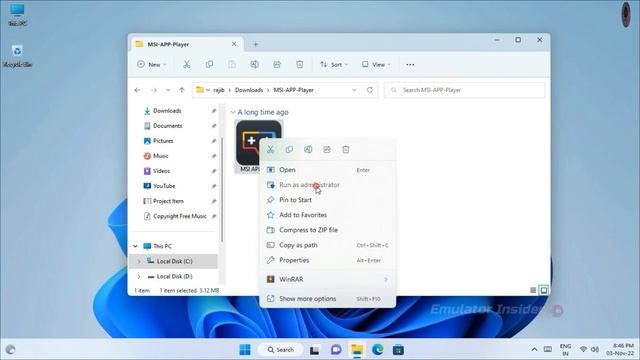640x360 pixels.
Task: Click the navigation pane scrollbar
Action: 222,190
